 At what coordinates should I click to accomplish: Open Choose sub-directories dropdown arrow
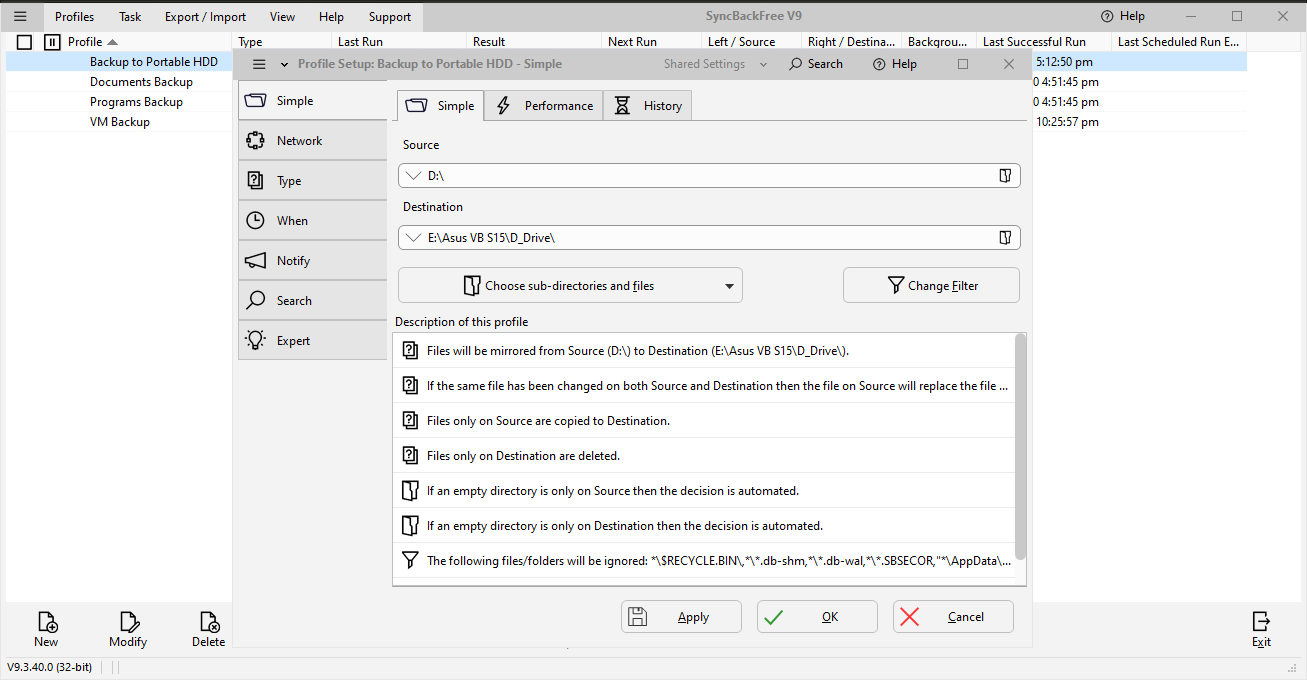click(729, 286)
